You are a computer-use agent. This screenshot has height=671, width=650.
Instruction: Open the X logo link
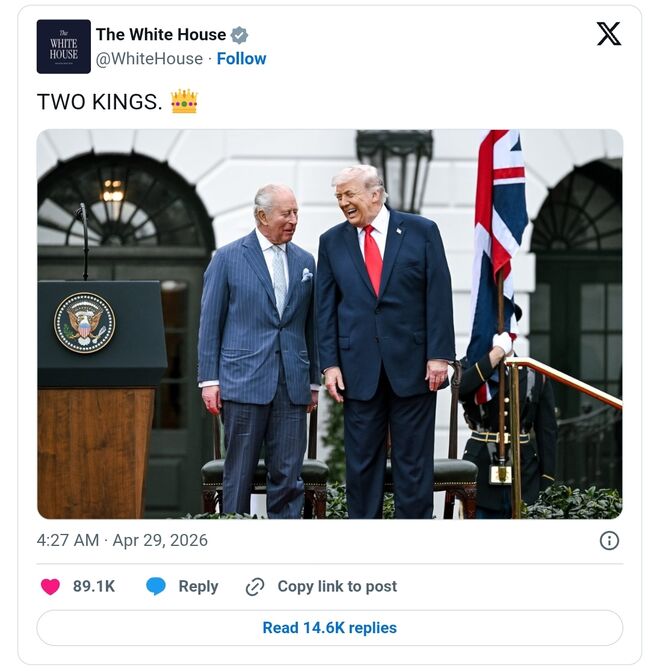(608, 34)
